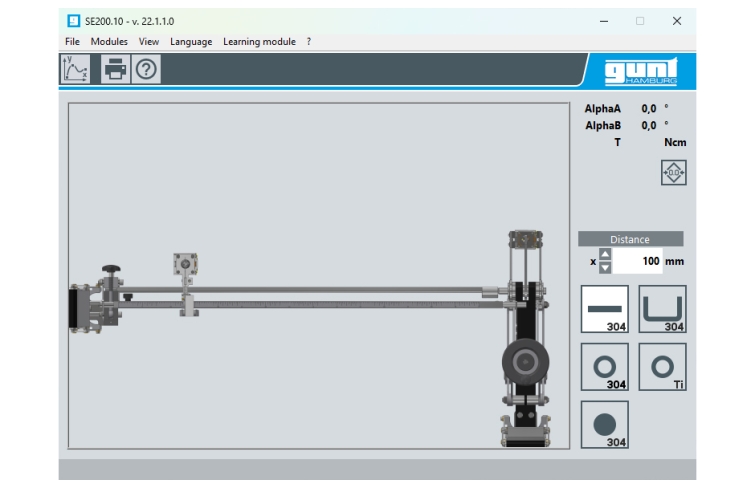Increase distance x with up arrow

[605, 254]
